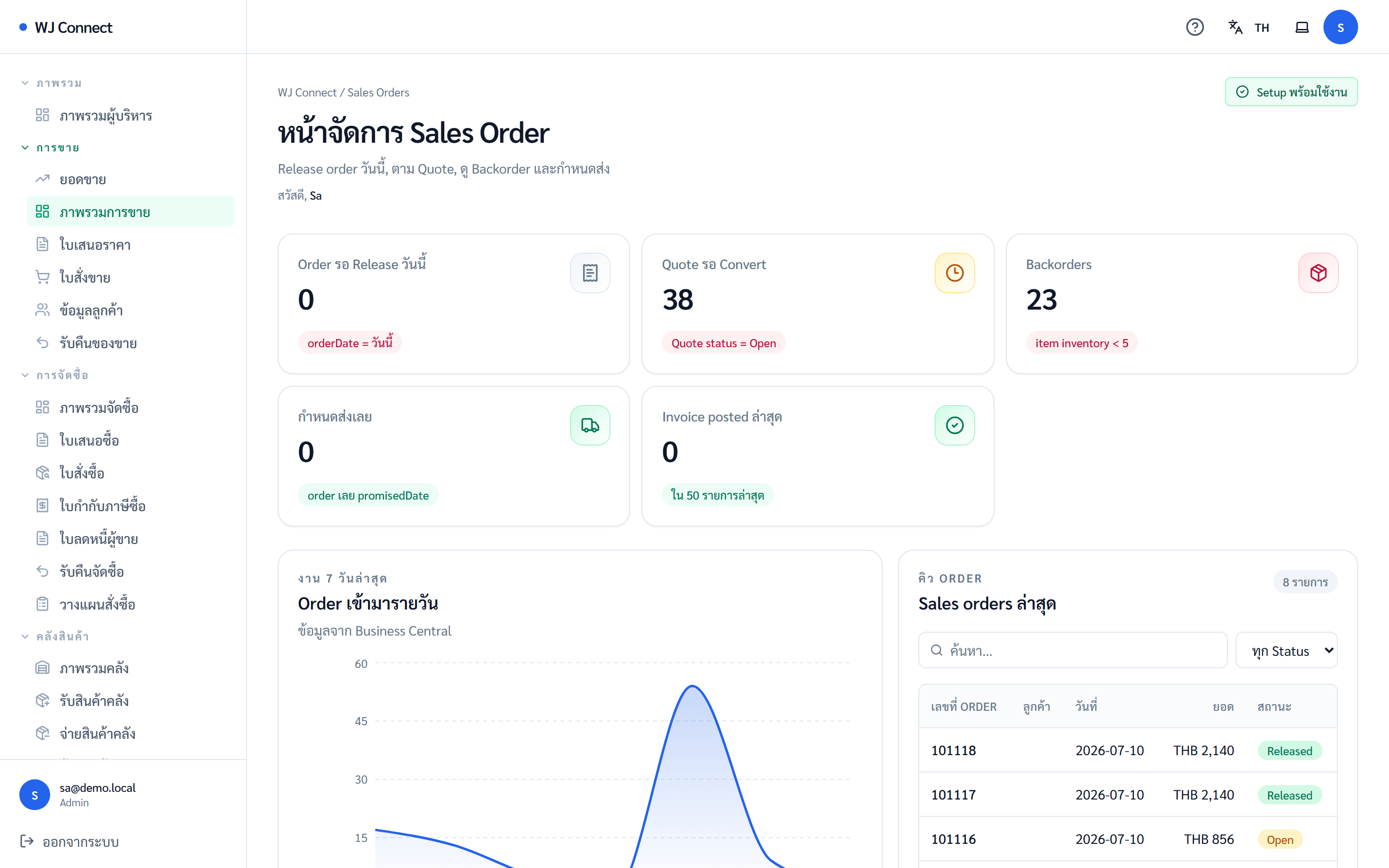The height and width of the screenshot is (868, 1389).
Task: Click the เลขที่ ORDER column header
Action: (x=963, y=706)
